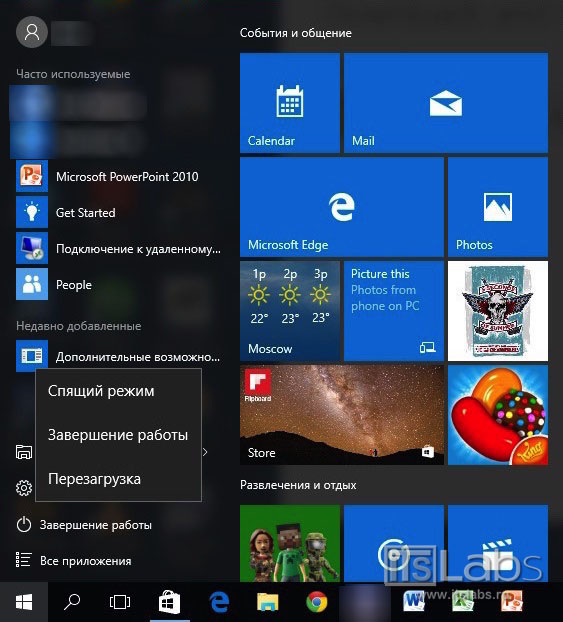Open the Store tile with Flipboard
Viewport: 563px width, 622px height.
click(342, 415)
